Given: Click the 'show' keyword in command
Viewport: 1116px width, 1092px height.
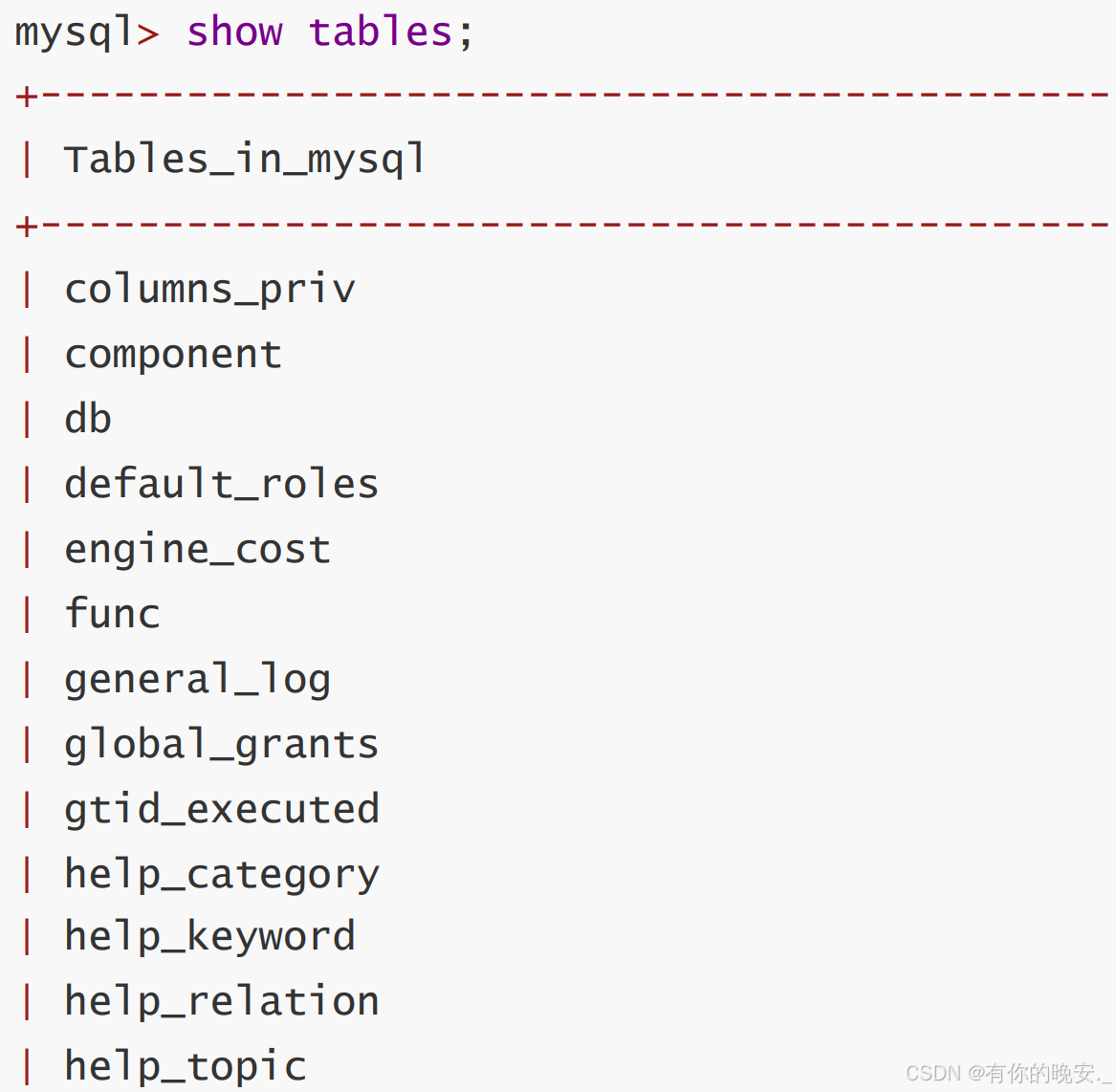Looking at the screenshot, I should tap(234, 32).
